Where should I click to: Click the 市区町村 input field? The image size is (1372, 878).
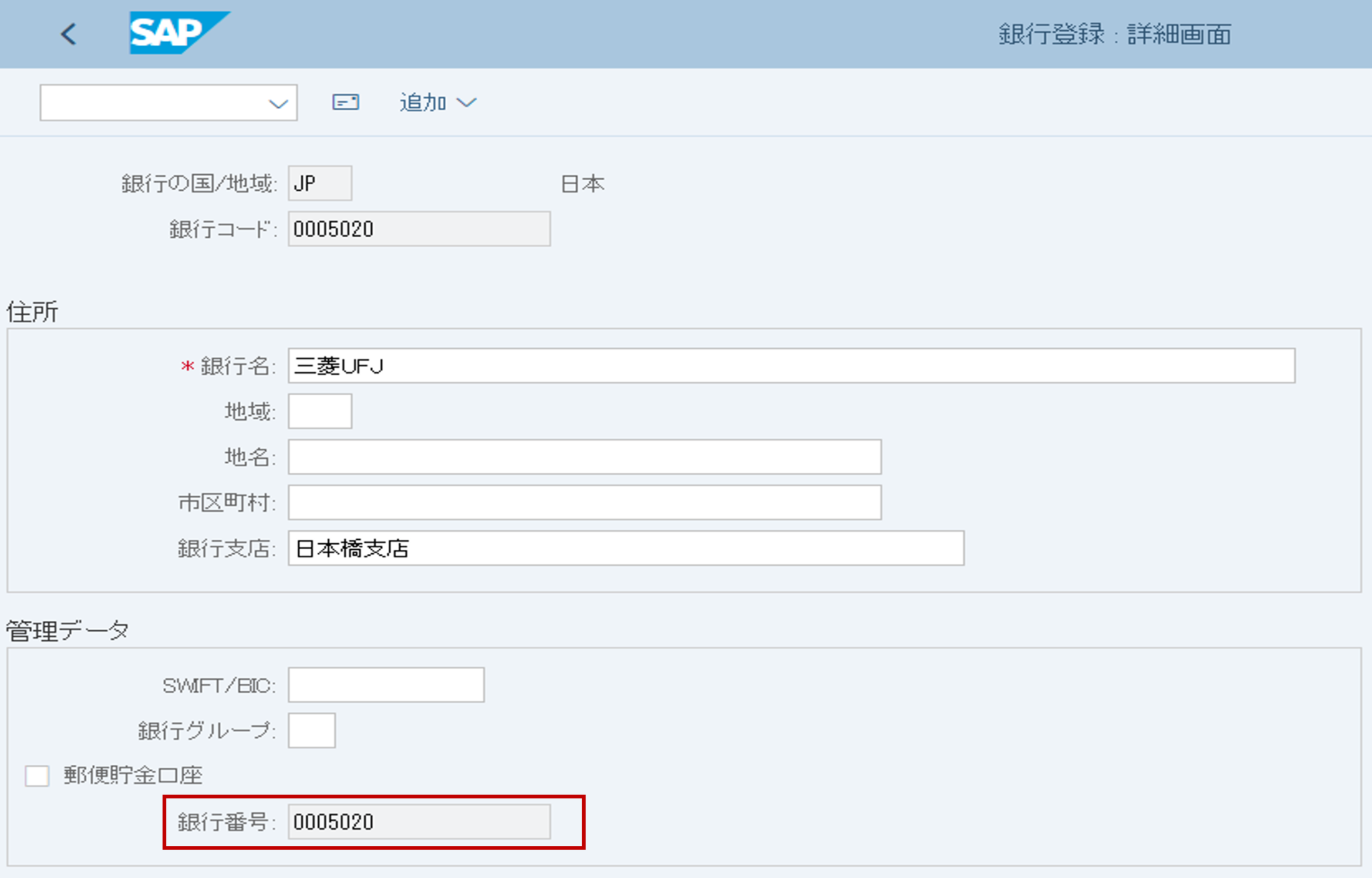pyautogui.click(x=583, y=503)
